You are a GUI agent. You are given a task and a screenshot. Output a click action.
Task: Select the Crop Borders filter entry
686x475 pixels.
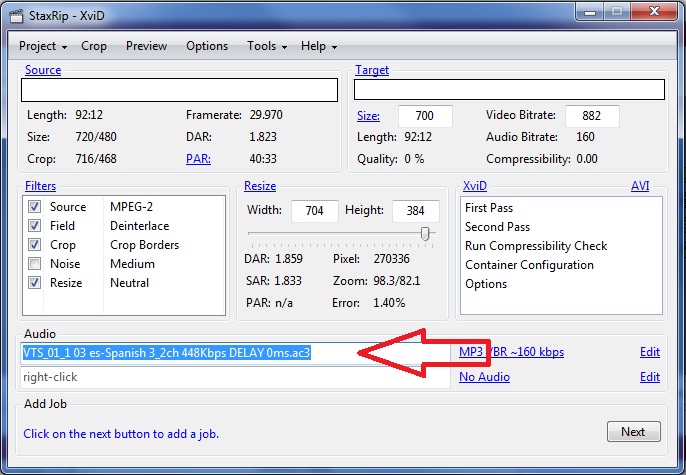(x=145, y=245)
